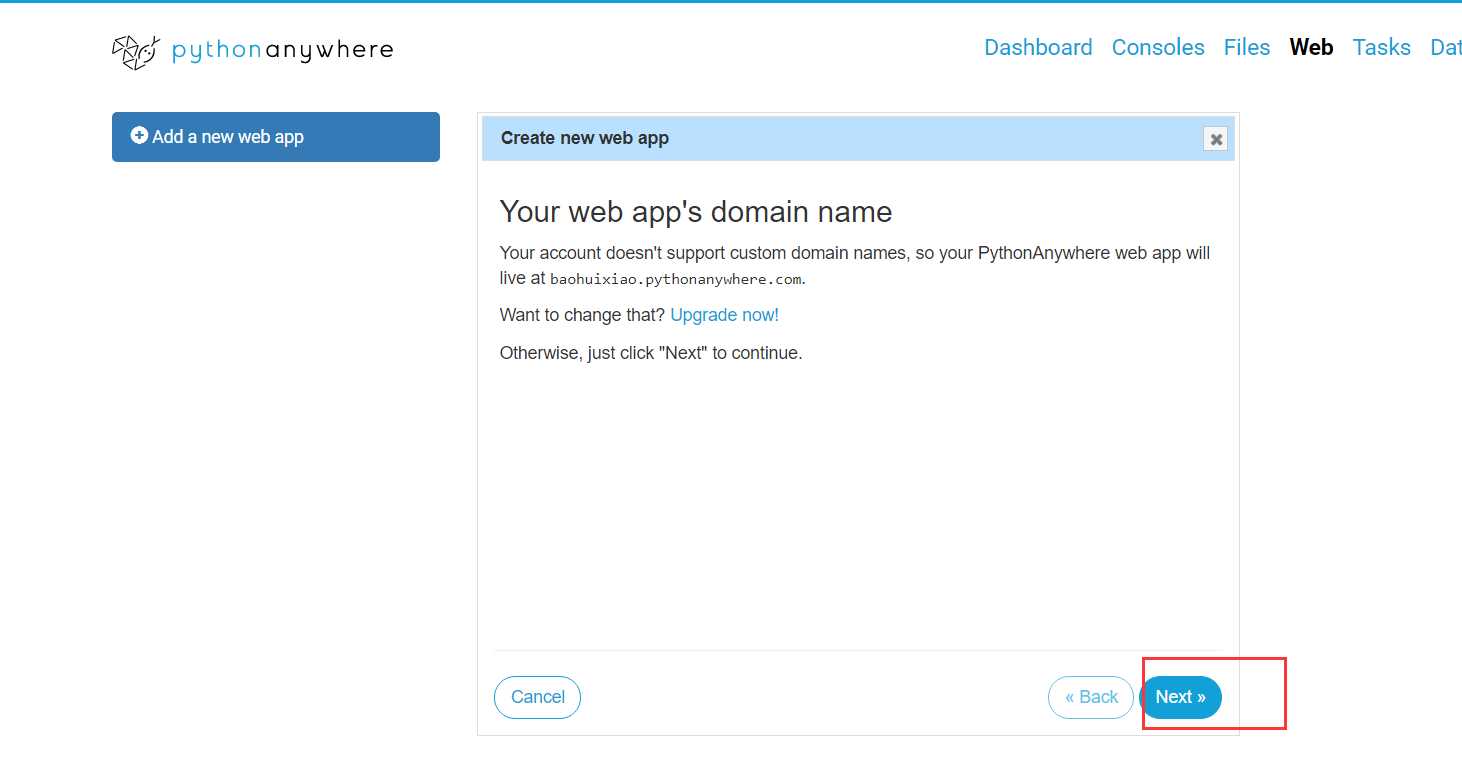Select the Web tab
Viewport: 1462px width, 784px height.
1311,47
